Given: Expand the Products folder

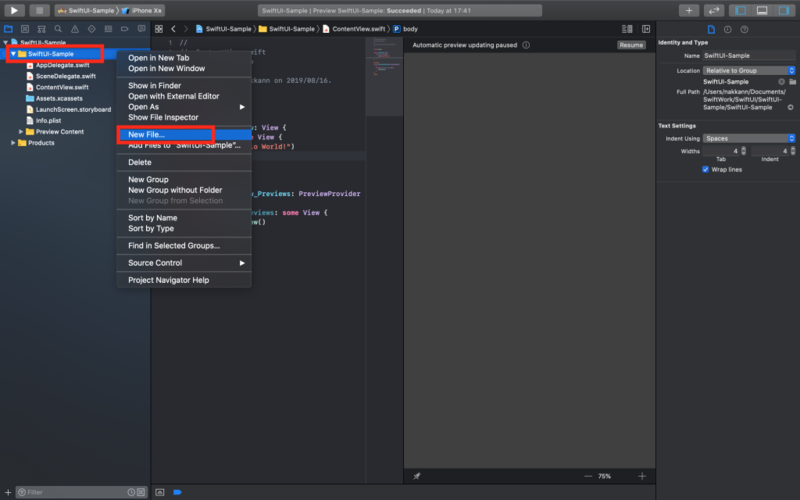Looking at the screenshot, I should [13, 143].
